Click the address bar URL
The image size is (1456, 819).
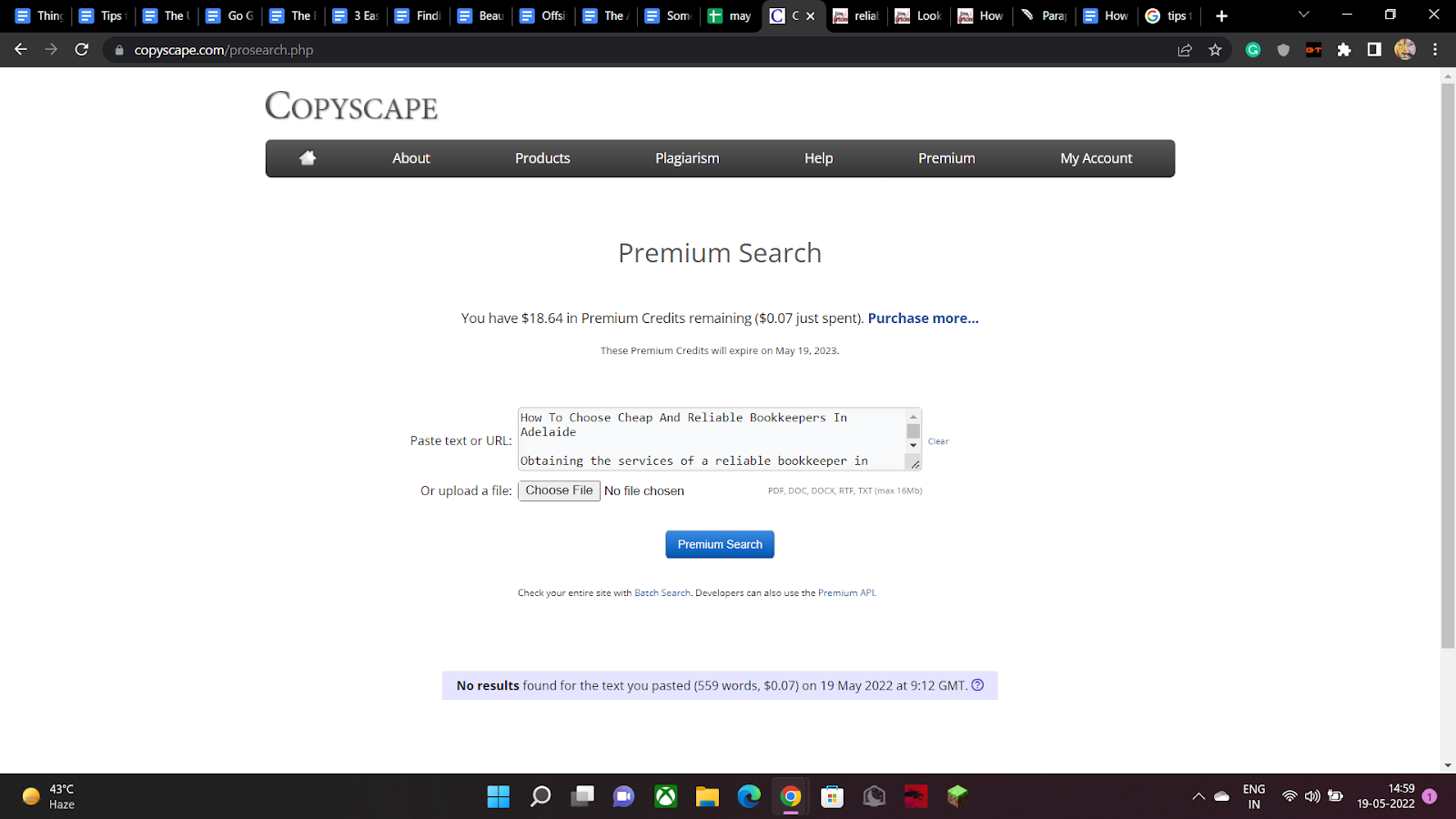[x=224, y=50]
